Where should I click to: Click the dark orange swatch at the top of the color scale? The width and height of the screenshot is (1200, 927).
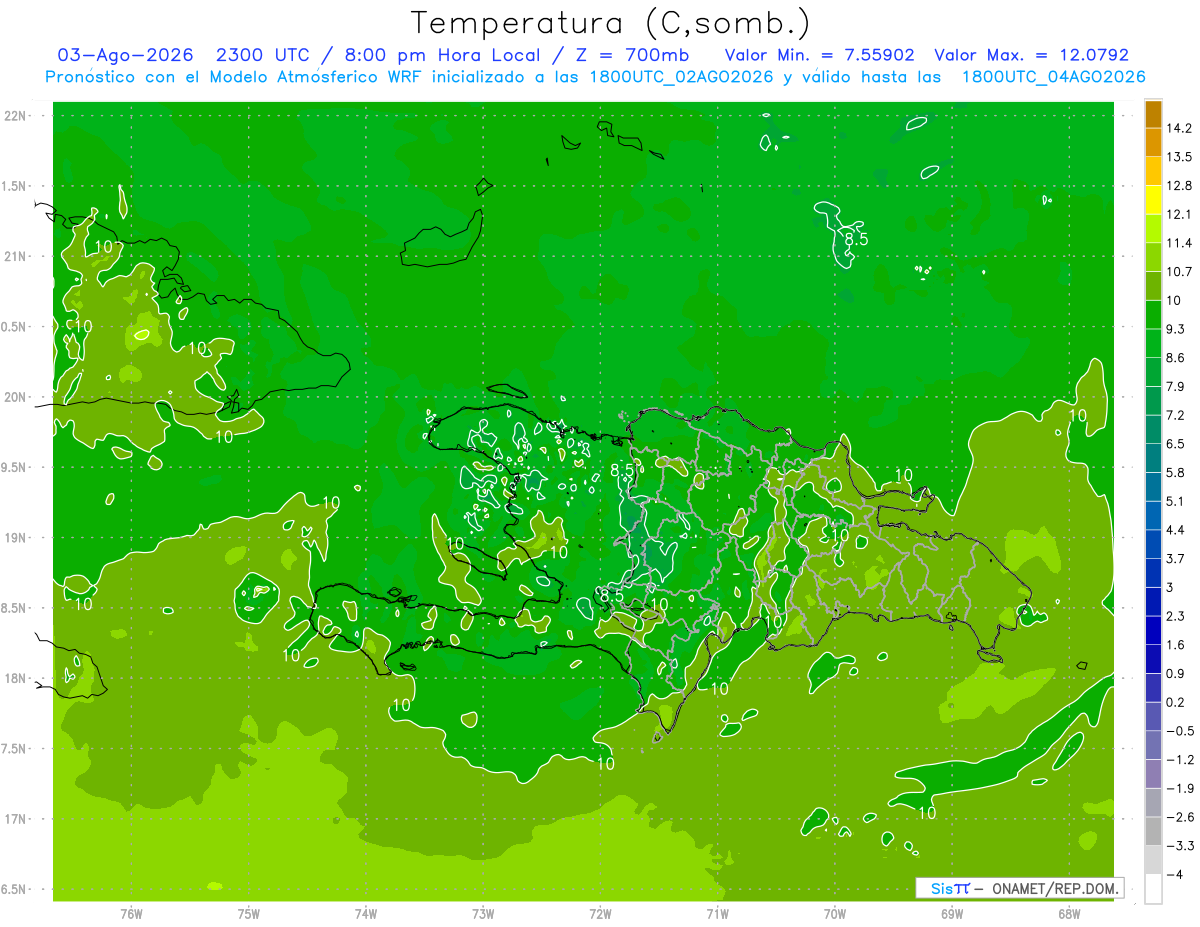[x=1153, y=113]
